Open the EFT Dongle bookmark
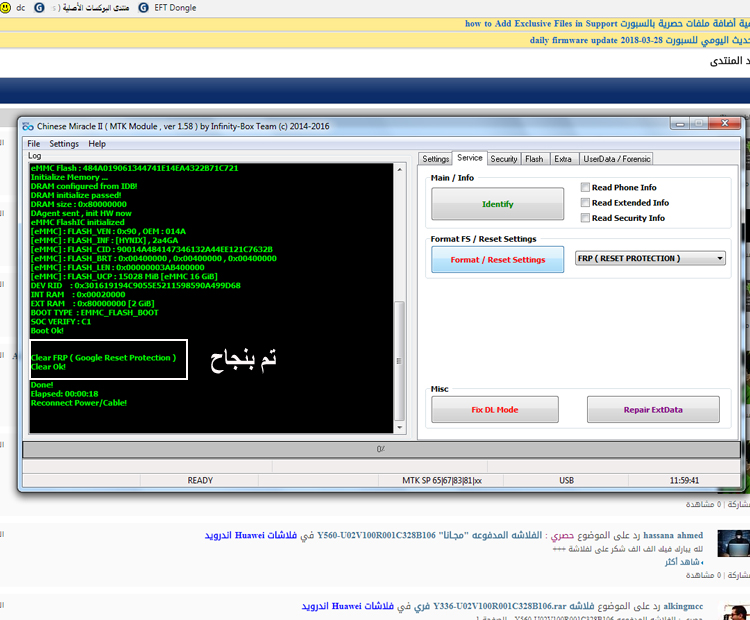Viewport: 750px width, 620px height. (x=167, y=8)
